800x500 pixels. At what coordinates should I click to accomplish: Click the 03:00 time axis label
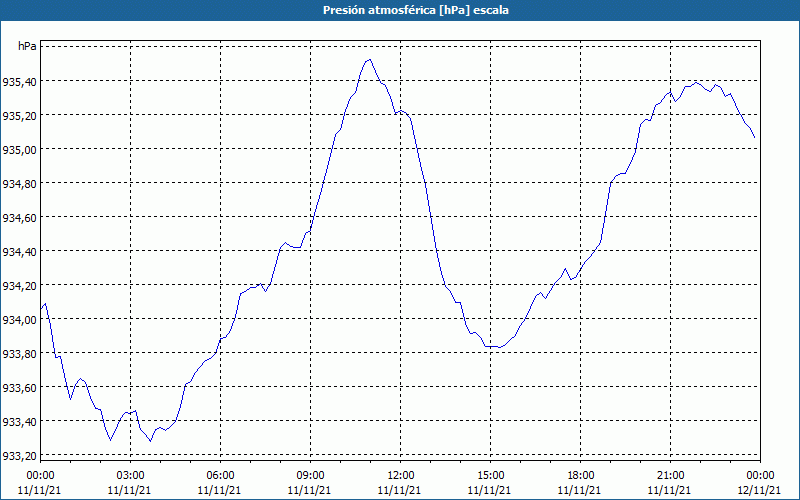pyautogui.click(x=130, y=476)
